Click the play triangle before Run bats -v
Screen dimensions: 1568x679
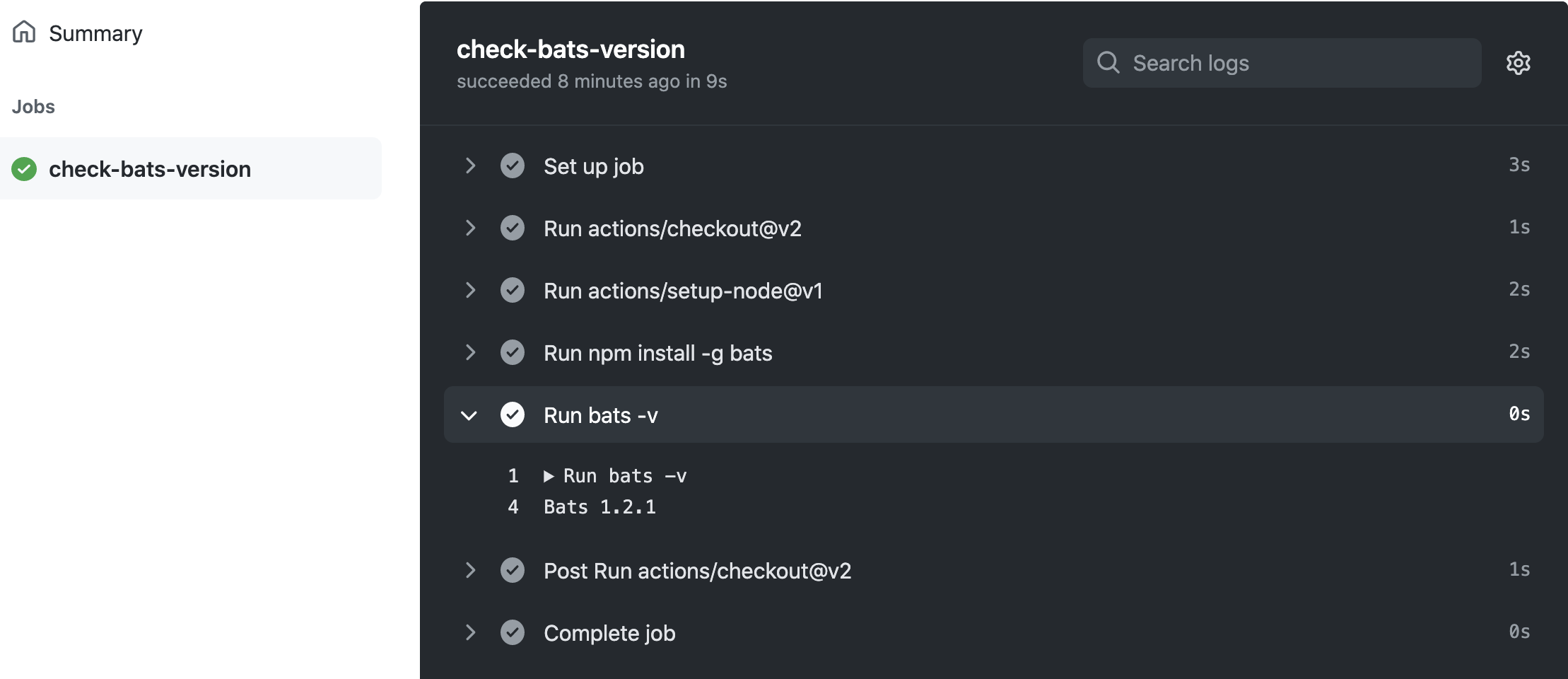tap(549, 475)
